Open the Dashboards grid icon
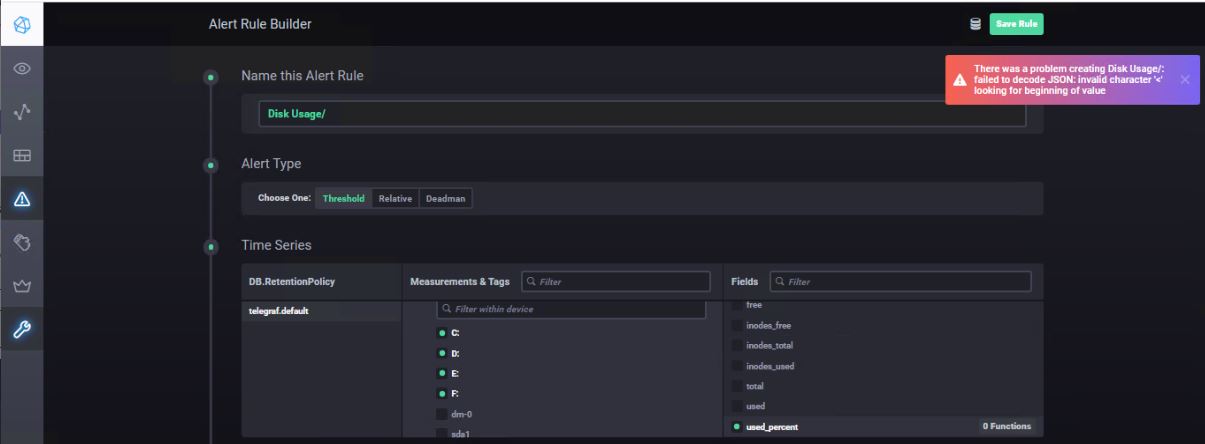This screenshot has width=1205, height=444. click(22, 155)
